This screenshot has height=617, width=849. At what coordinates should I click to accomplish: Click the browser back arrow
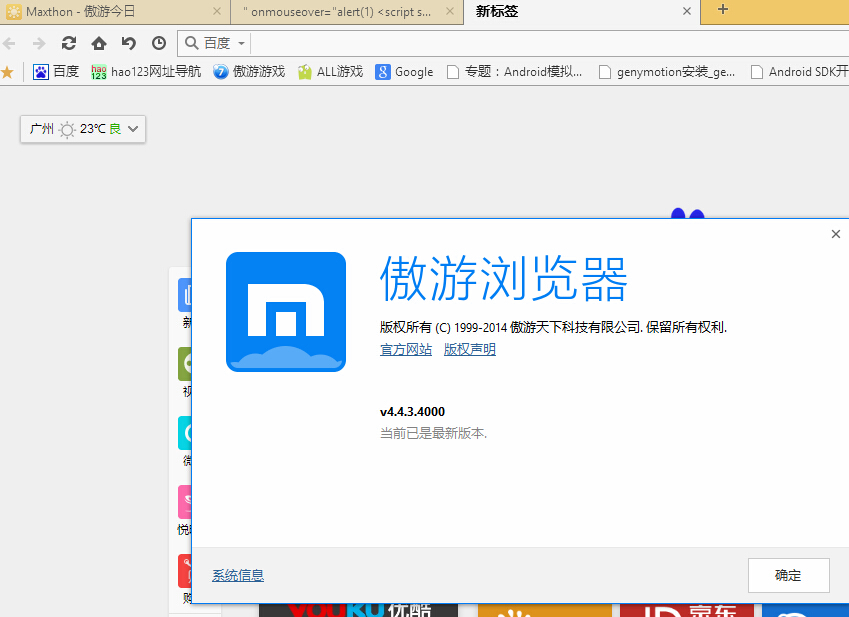[x=9, y=43]
